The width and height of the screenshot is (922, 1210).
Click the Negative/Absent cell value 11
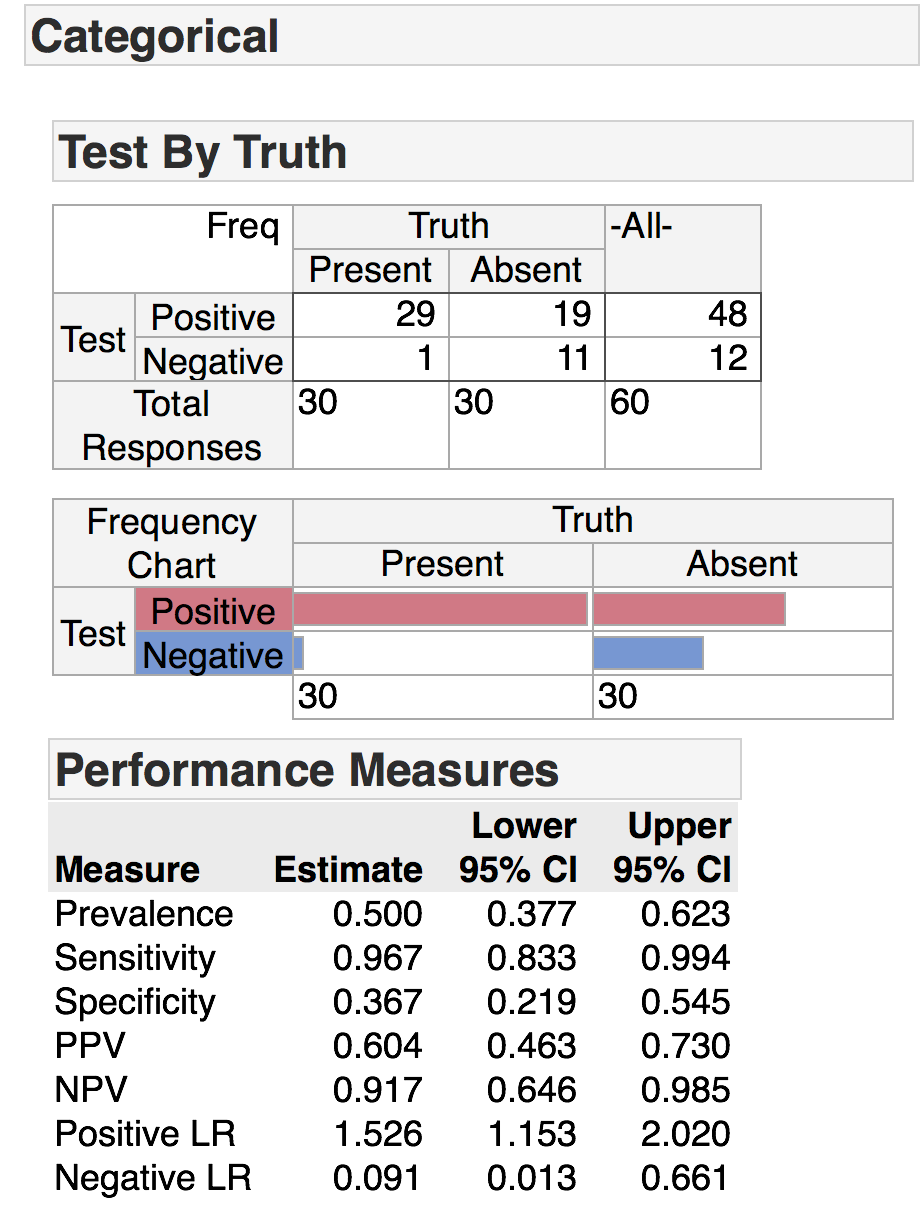pos(573,359)
